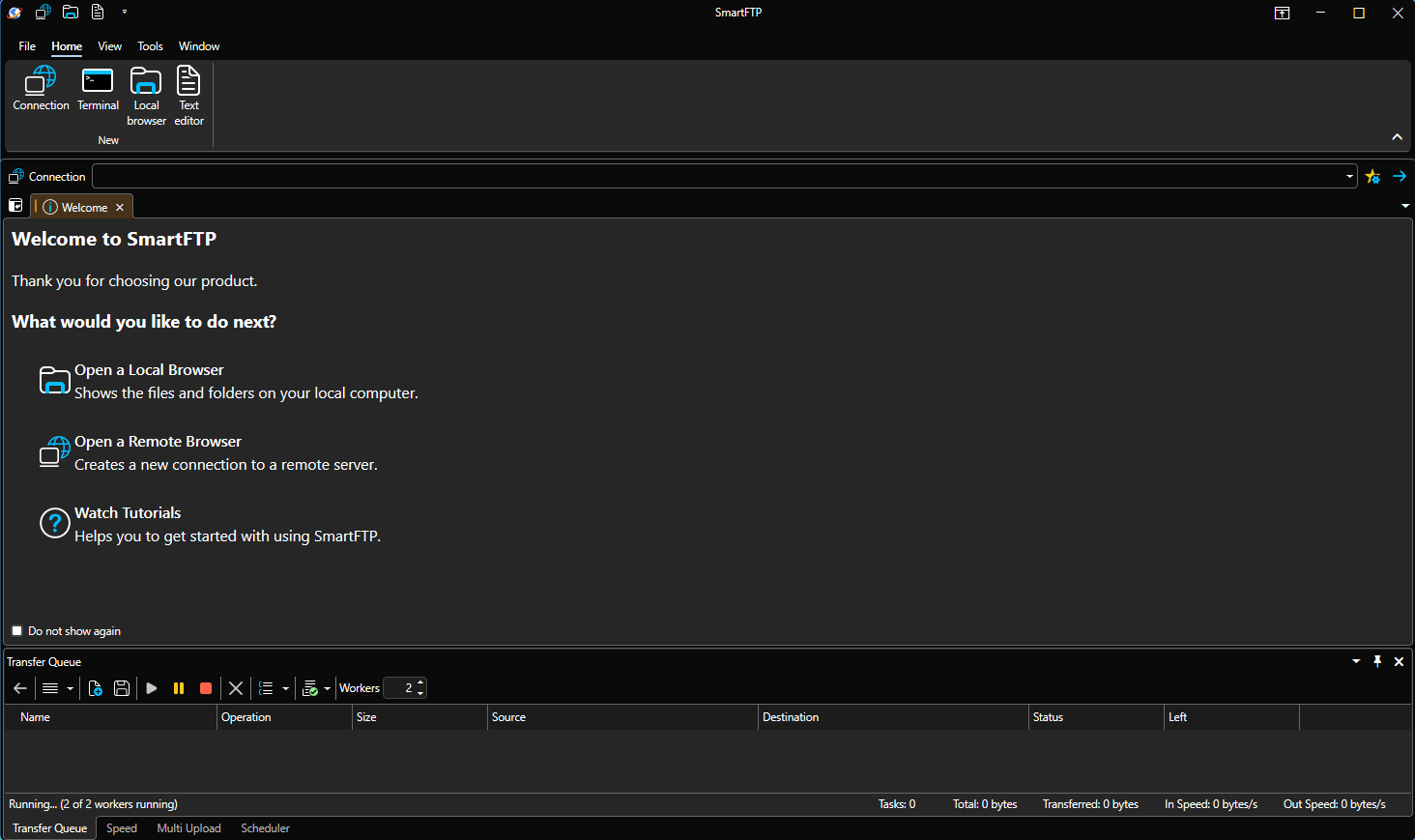Pin the Transfer Queue panel
This screenshot has width=1415, height=840.
coord(1377,661)
